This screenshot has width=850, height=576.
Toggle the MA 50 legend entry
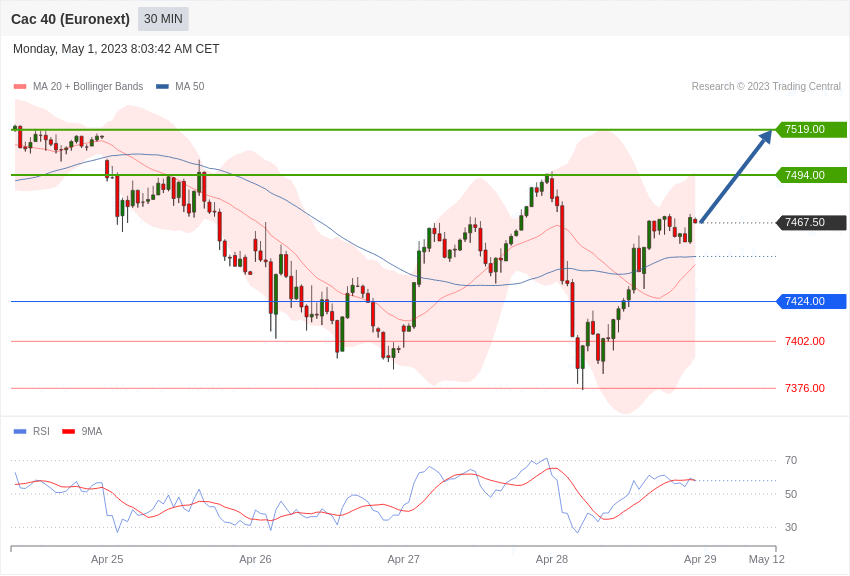click(180, 86)
